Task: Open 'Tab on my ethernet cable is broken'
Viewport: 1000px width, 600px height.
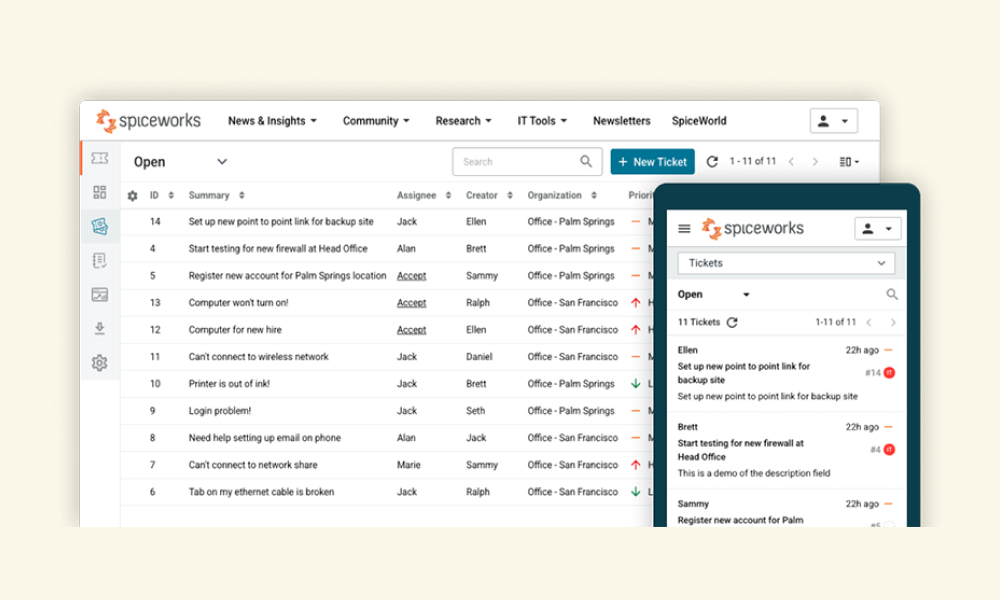Action: pyautogui.click(x=261, y=492)
